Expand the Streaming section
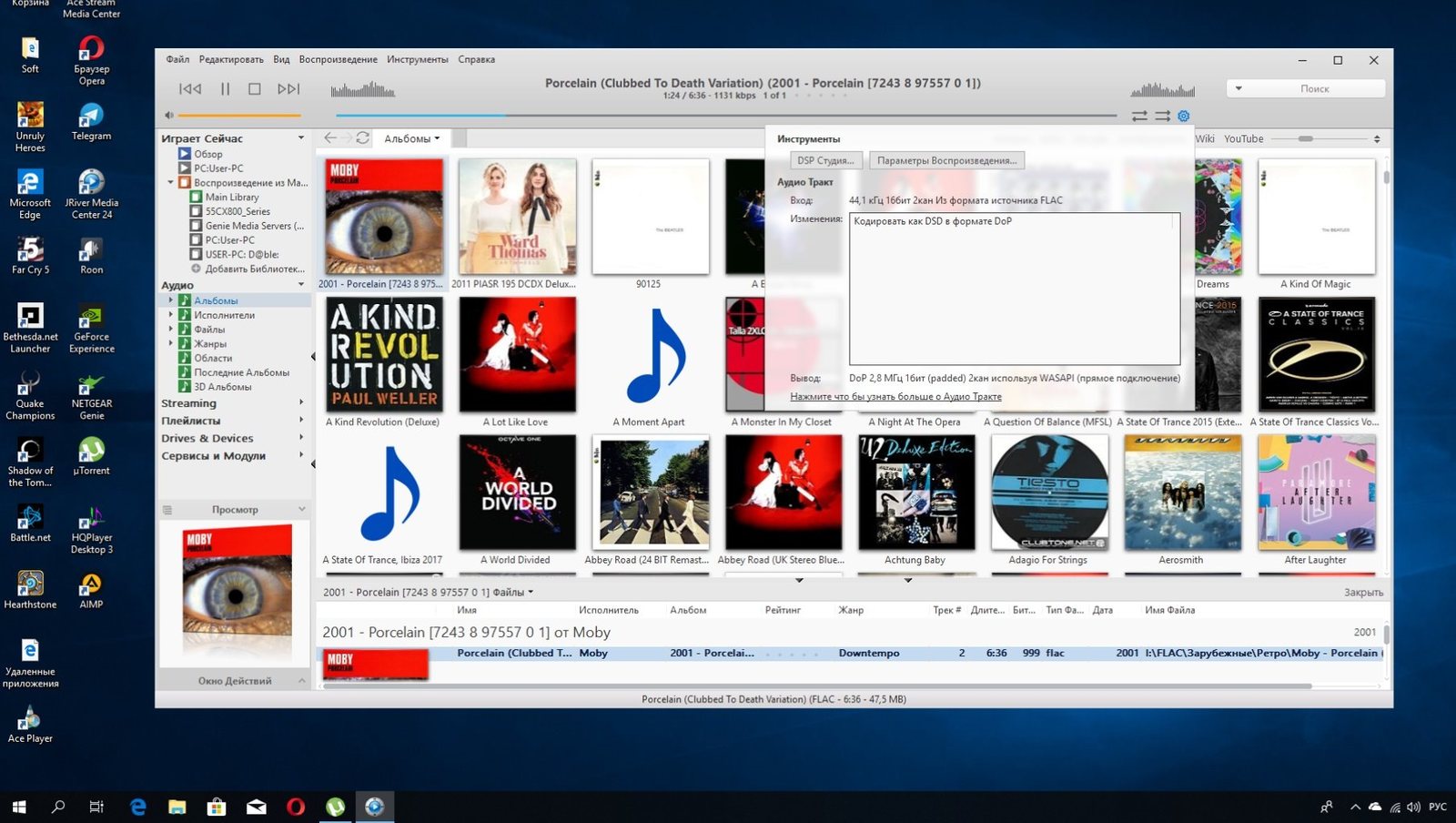 (300, 402)
